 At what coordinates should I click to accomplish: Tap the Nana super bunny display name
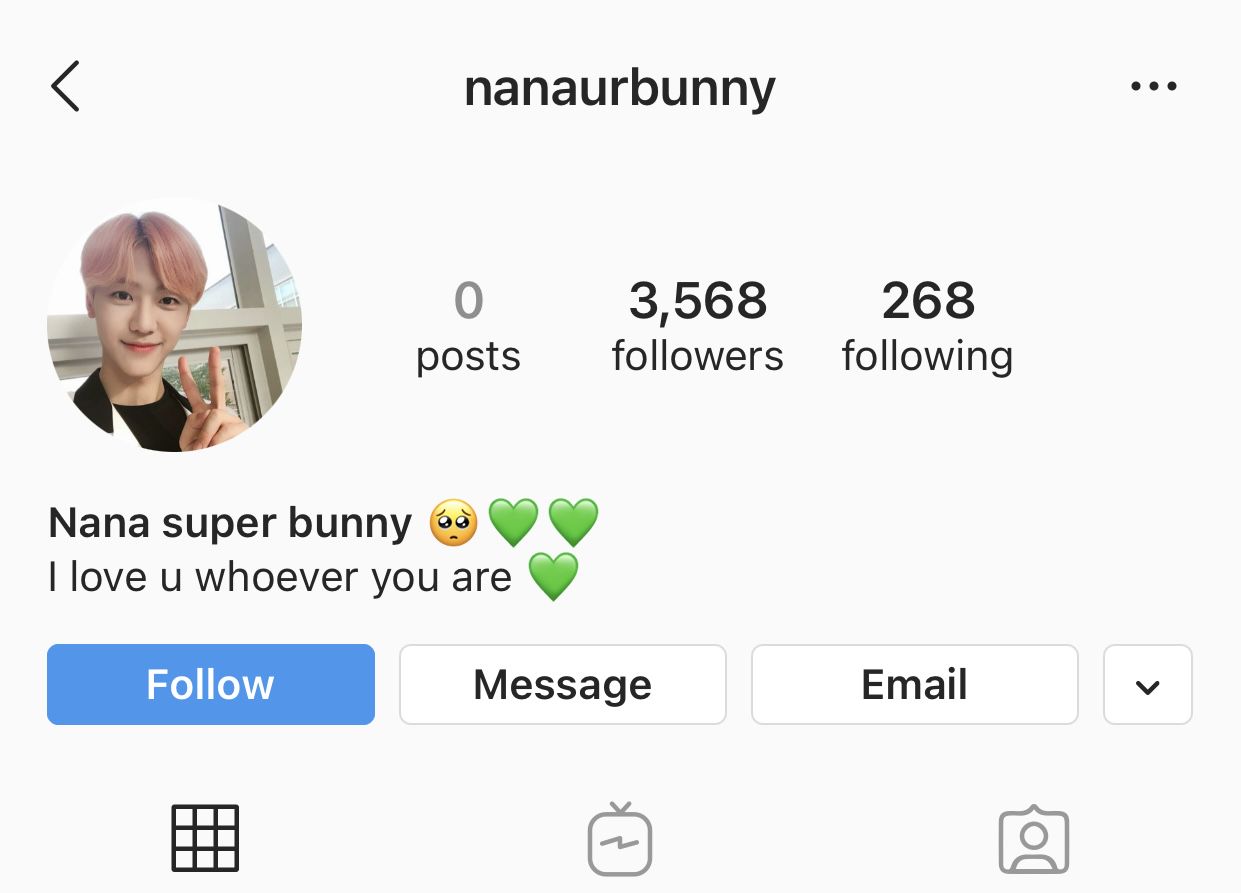pyautogui.click(x=230, y=523)
